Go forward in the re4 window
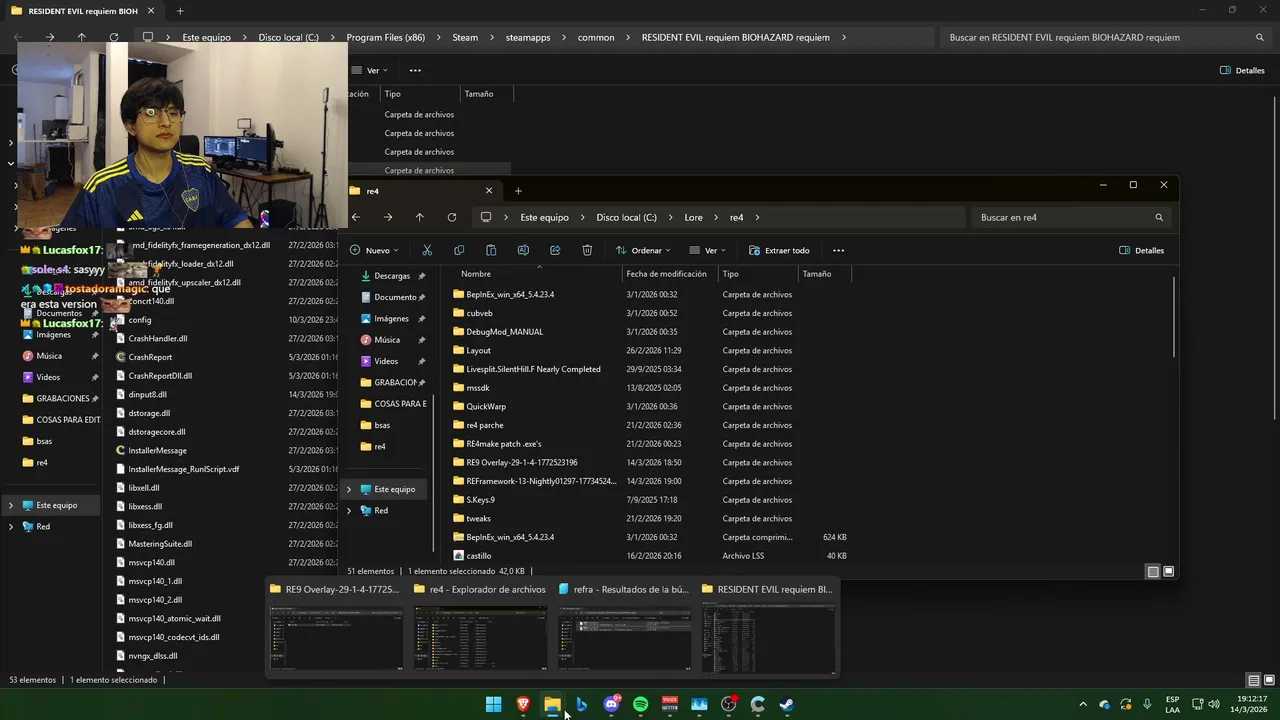This screenshot has height=720, width=1280. pos(388,217)
